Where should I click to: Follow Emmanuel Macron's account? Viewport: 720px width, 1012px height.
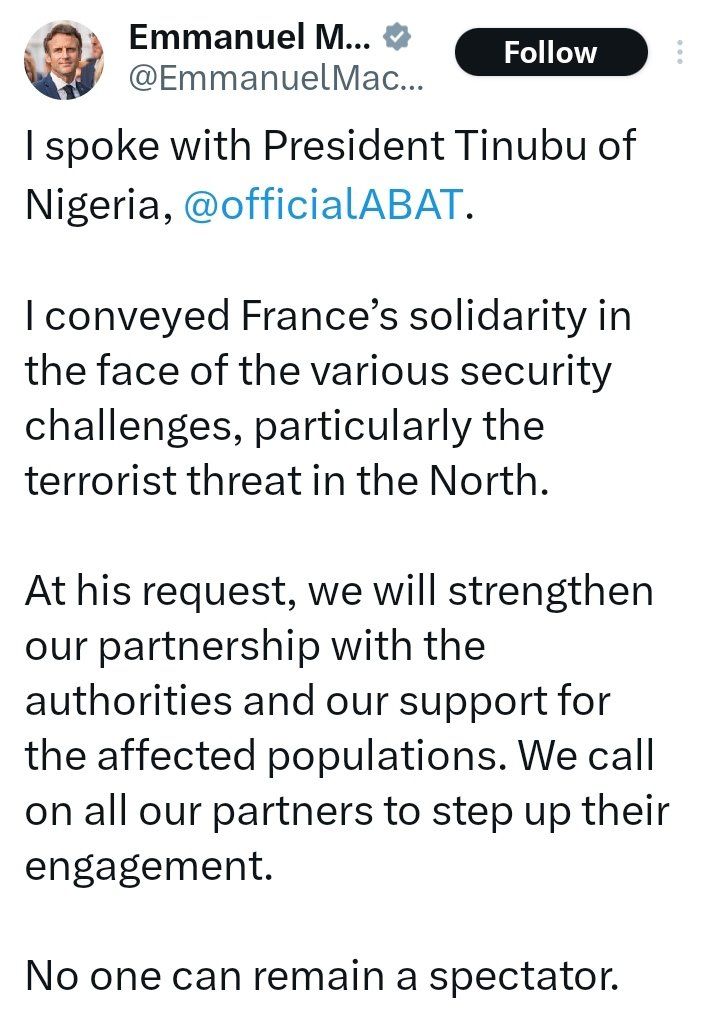point(550,53)
